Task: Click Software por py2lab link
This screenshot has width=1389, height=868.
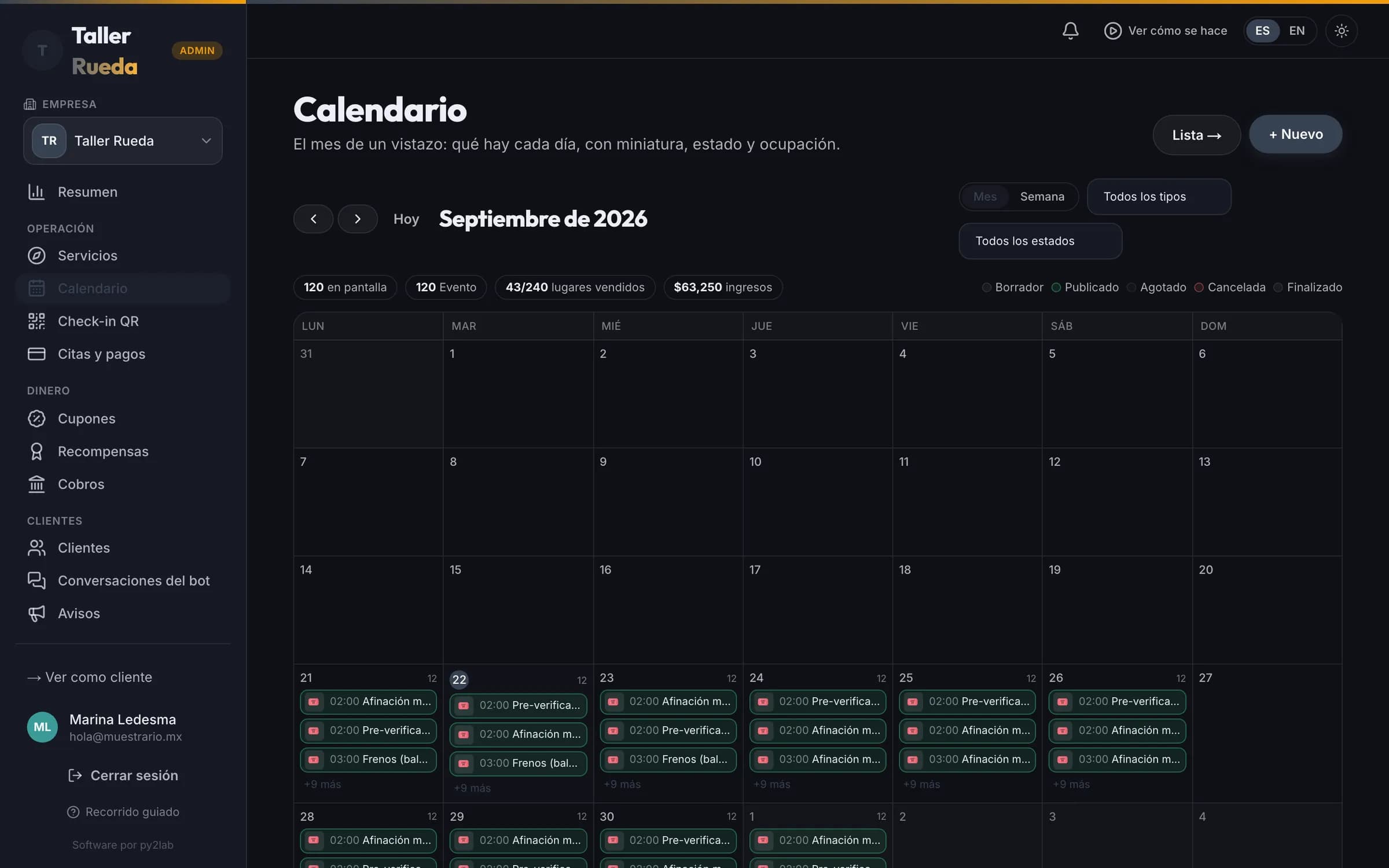Action: tap(123, 845)
